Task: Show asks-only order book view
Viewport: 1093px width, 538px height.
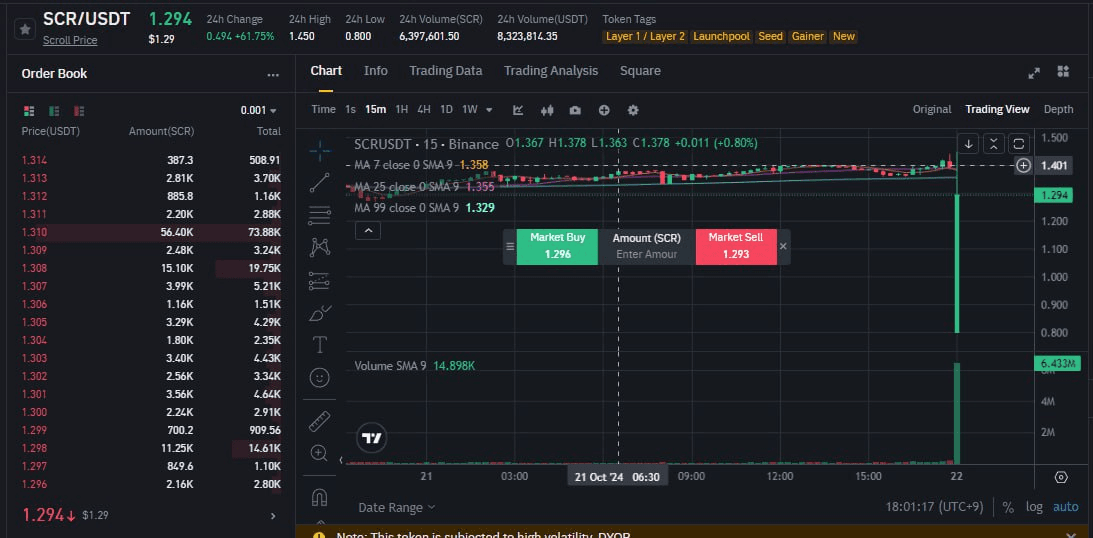Action: point(79,111)
